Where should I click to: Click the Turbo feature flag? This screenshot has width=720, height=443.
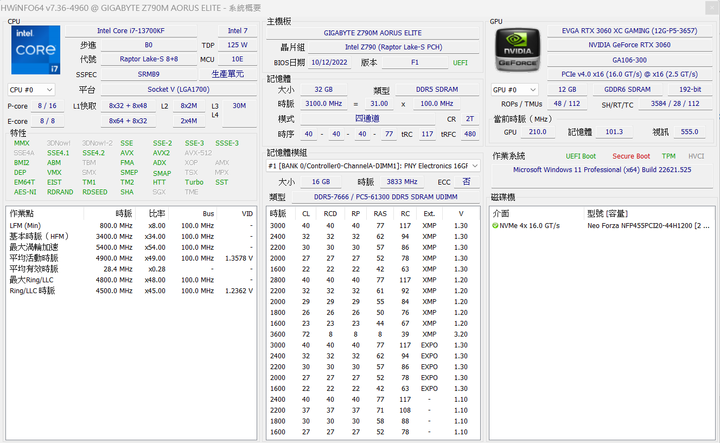[x=194, y=182]
